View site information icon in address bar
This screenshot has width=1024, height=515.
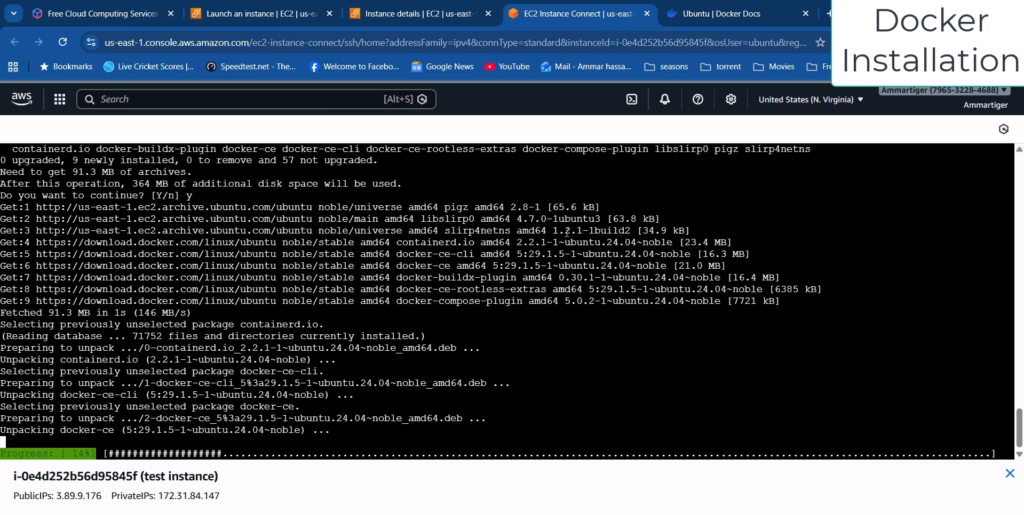point(91,42)
